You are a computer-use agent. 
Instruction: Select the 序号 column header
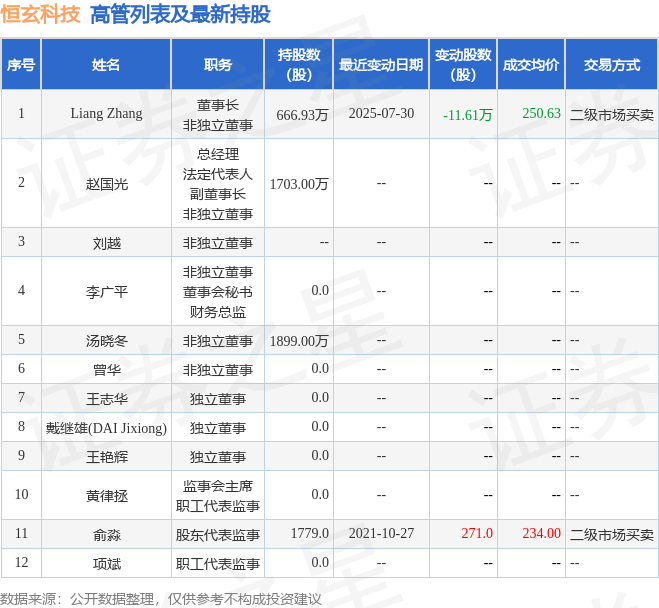[21, 65]
